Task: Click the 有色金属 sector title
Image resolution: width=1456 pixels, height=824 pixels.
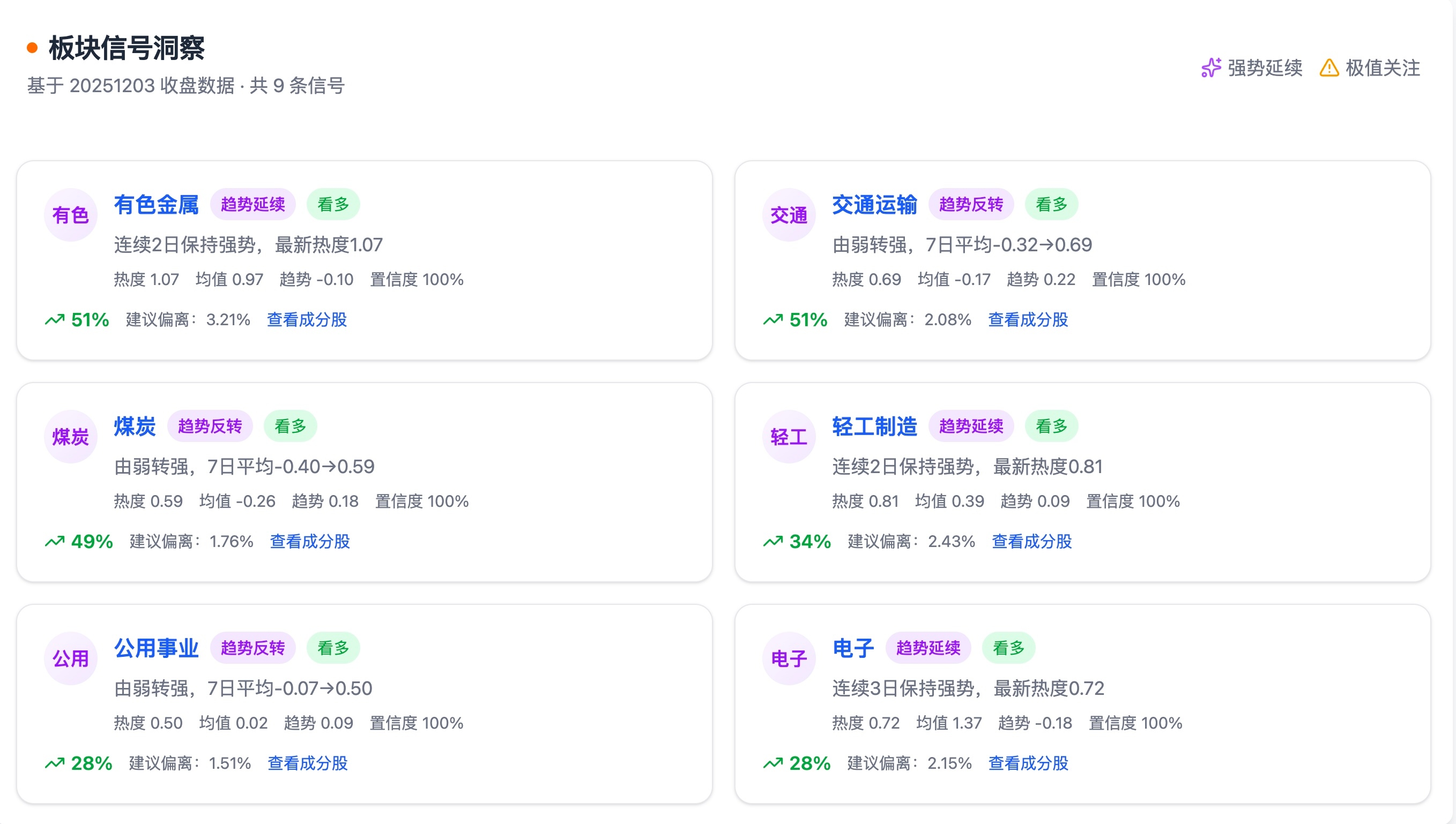Action: point(156,204)
